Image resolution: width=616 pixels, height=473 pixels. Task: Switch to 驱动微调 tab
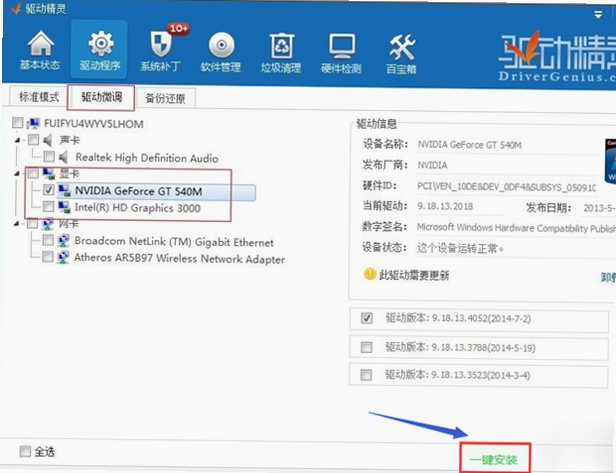pos(101,97)
